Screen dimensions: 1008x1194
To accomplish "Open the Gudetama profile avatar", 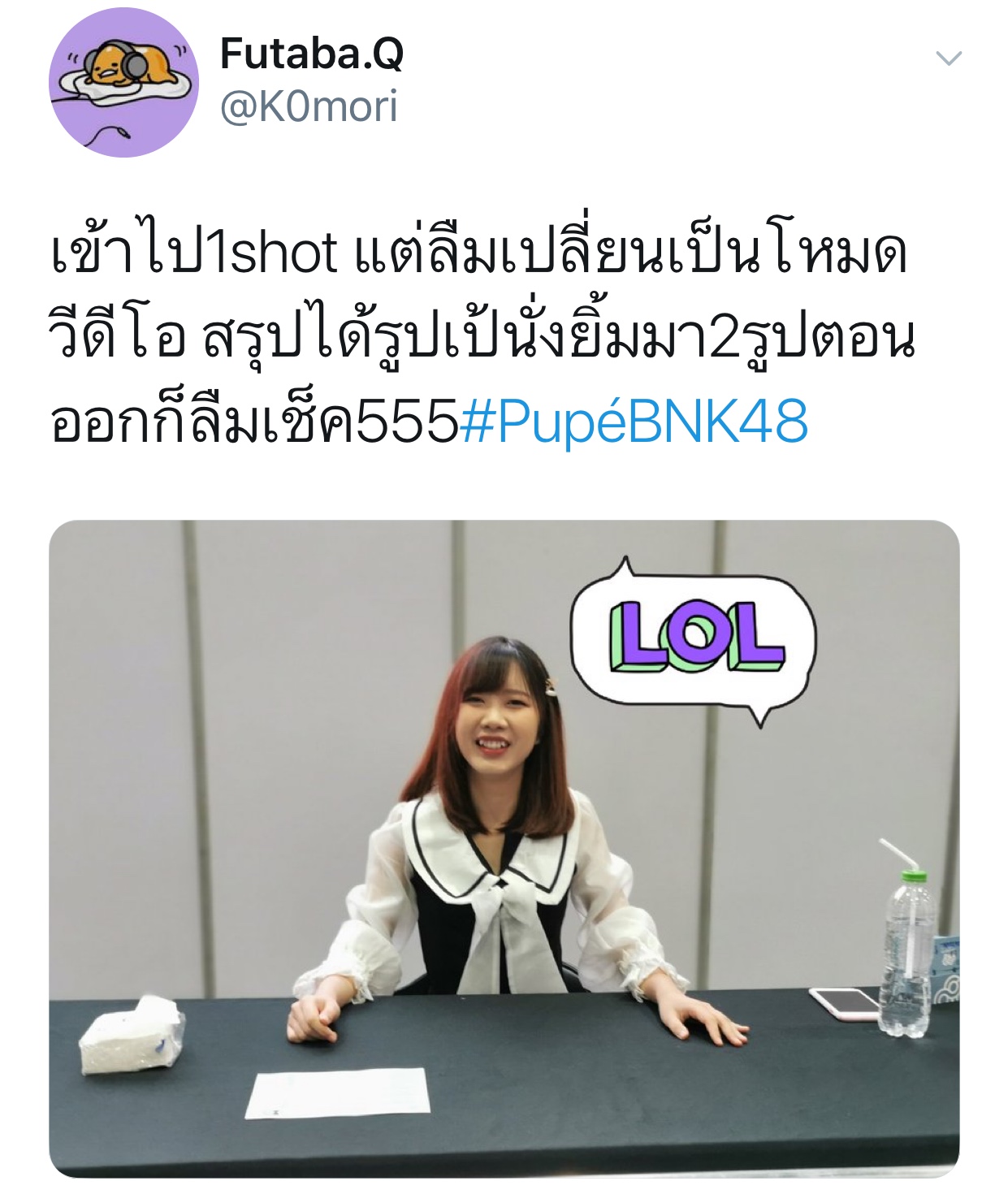I will click(x=123, y=82).
